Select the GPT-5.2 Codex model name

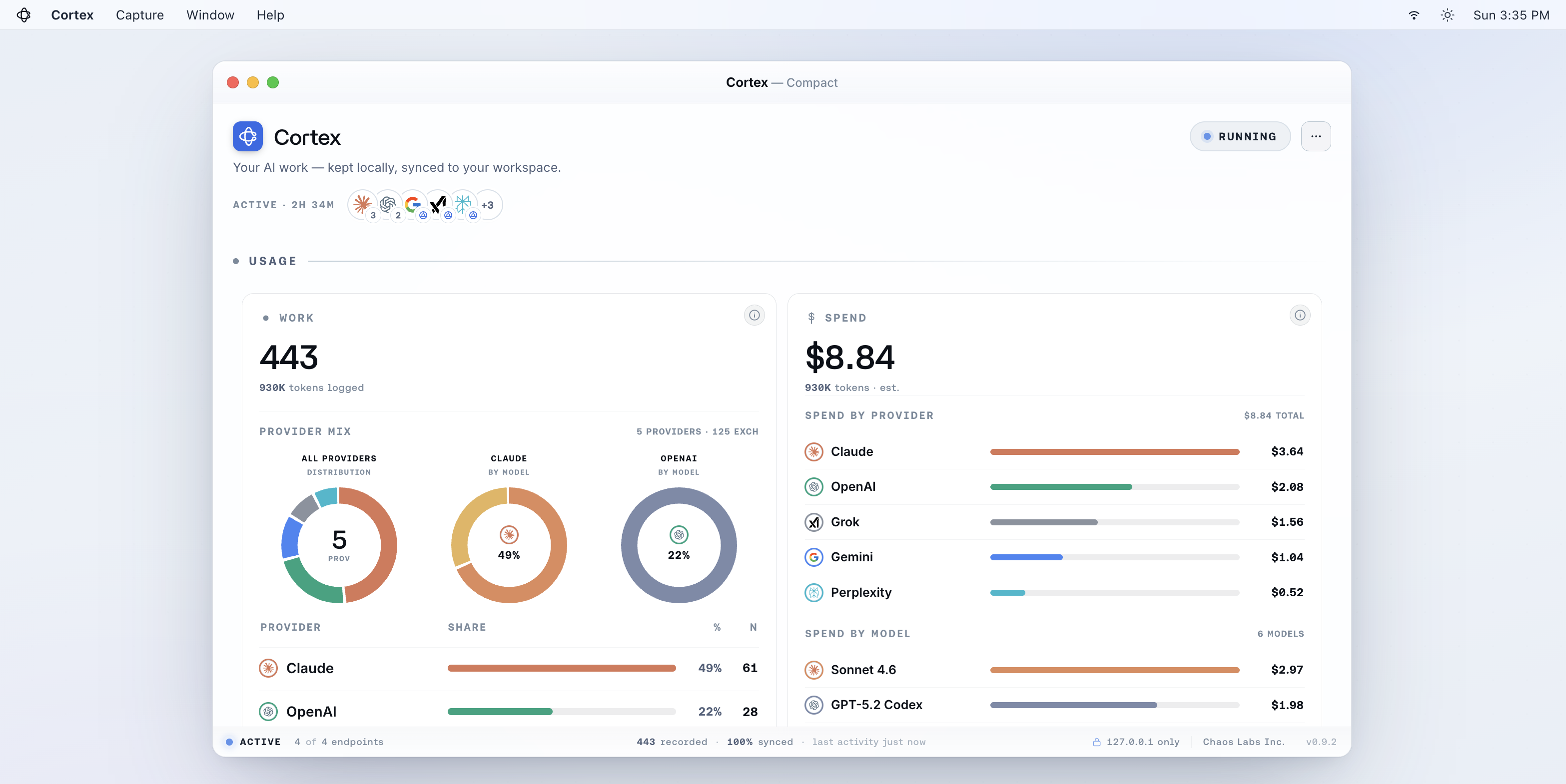[876, 705]
